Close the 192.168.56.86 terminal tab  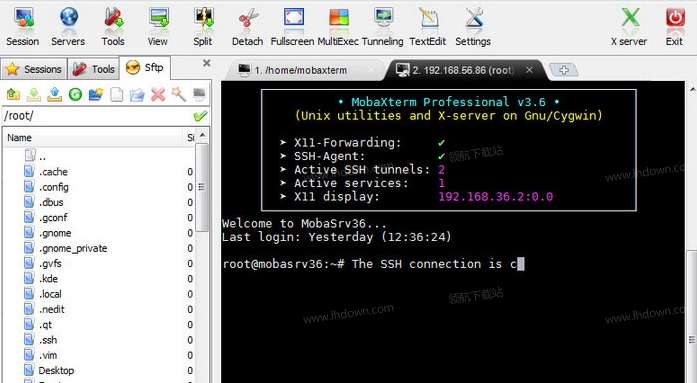(x=529, y=69)
